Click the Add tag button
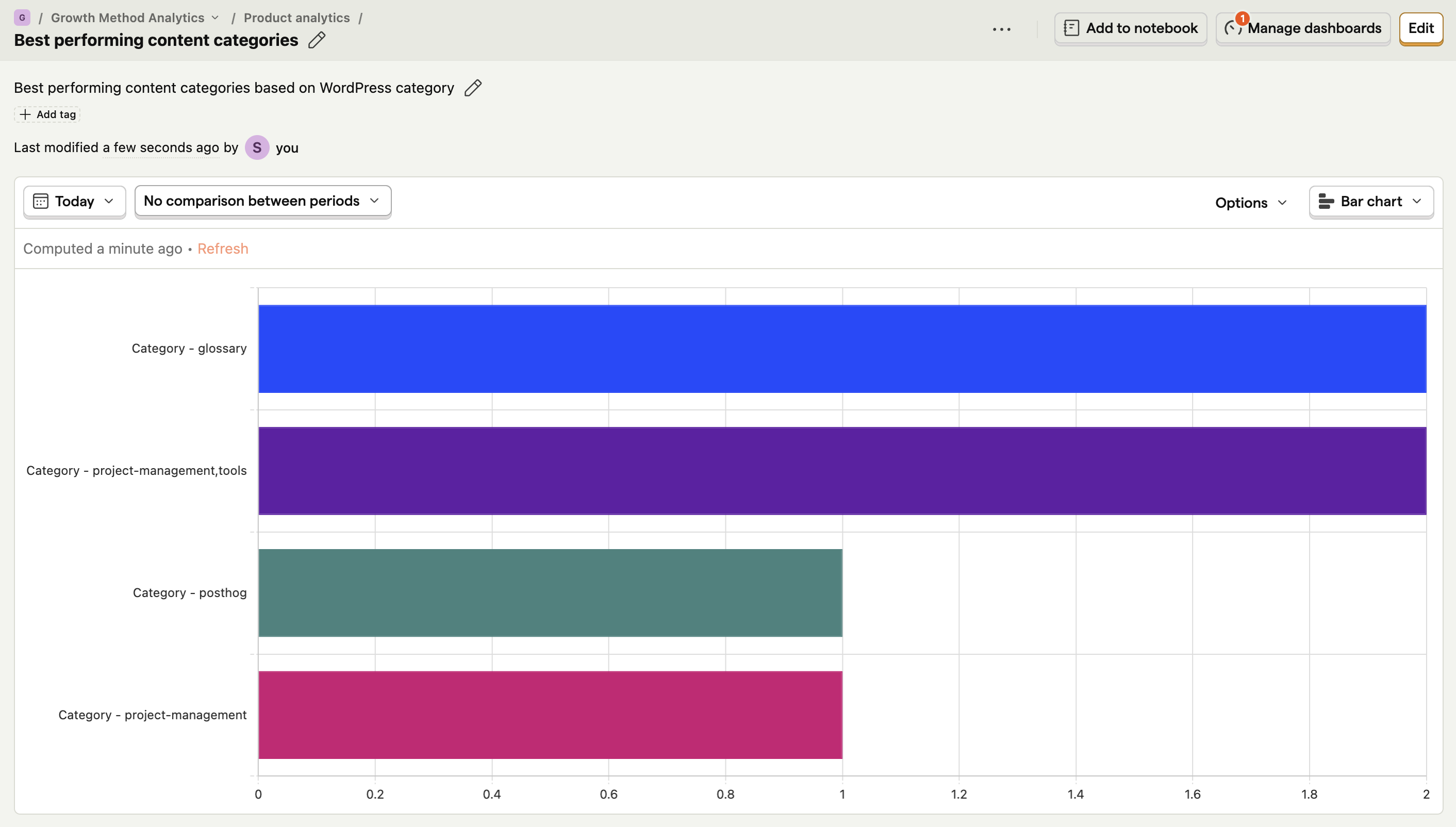This screenshot has height=827, width=1456. (x=47, y=115)
